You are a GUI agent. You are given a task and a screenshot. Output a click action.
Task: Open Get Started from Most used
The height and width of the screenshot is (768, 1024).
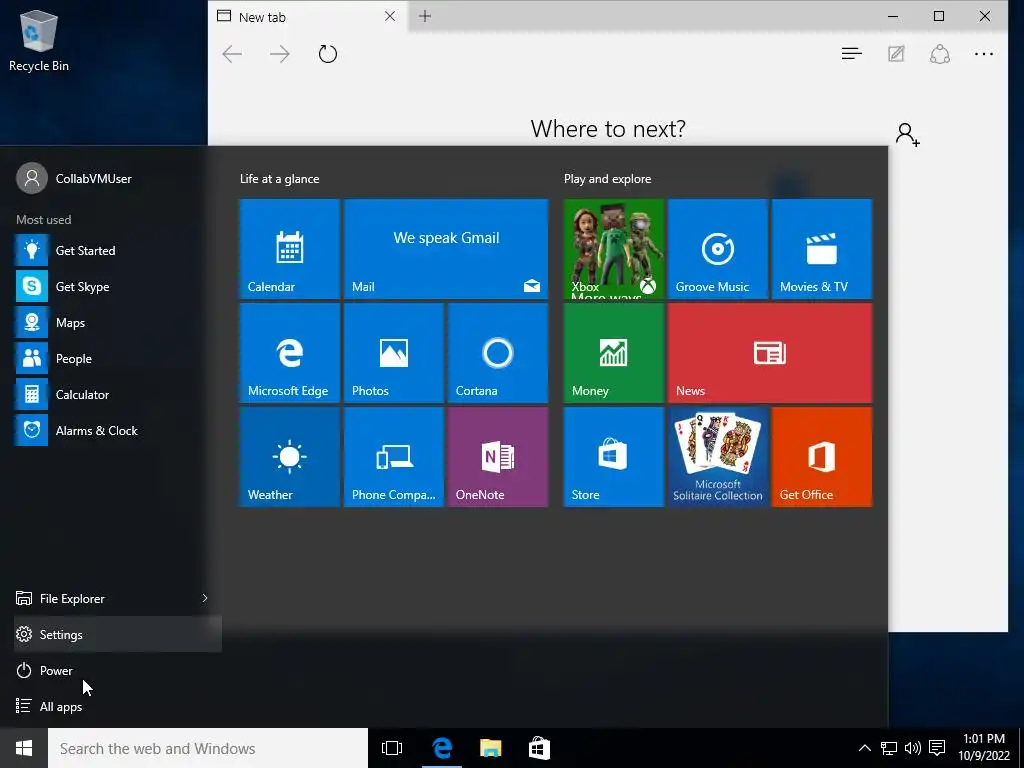tap(118, 250)
